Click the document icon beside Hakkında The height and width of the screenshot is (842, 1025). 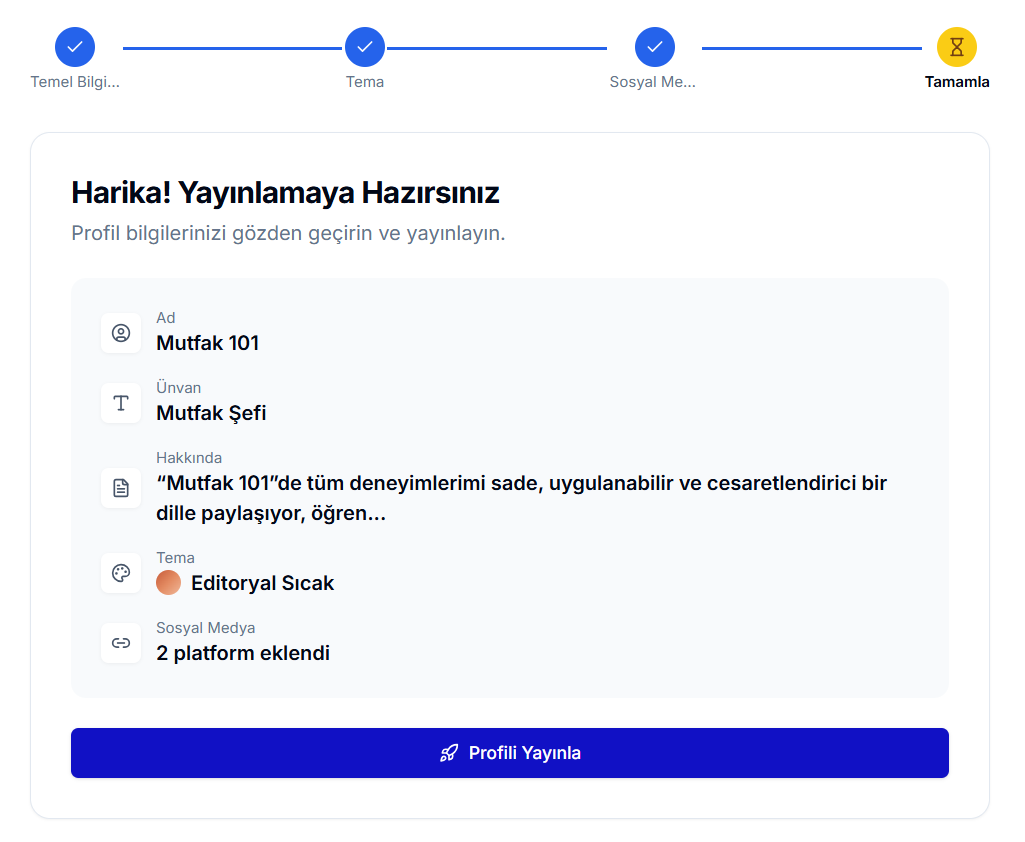pos(121,488)
